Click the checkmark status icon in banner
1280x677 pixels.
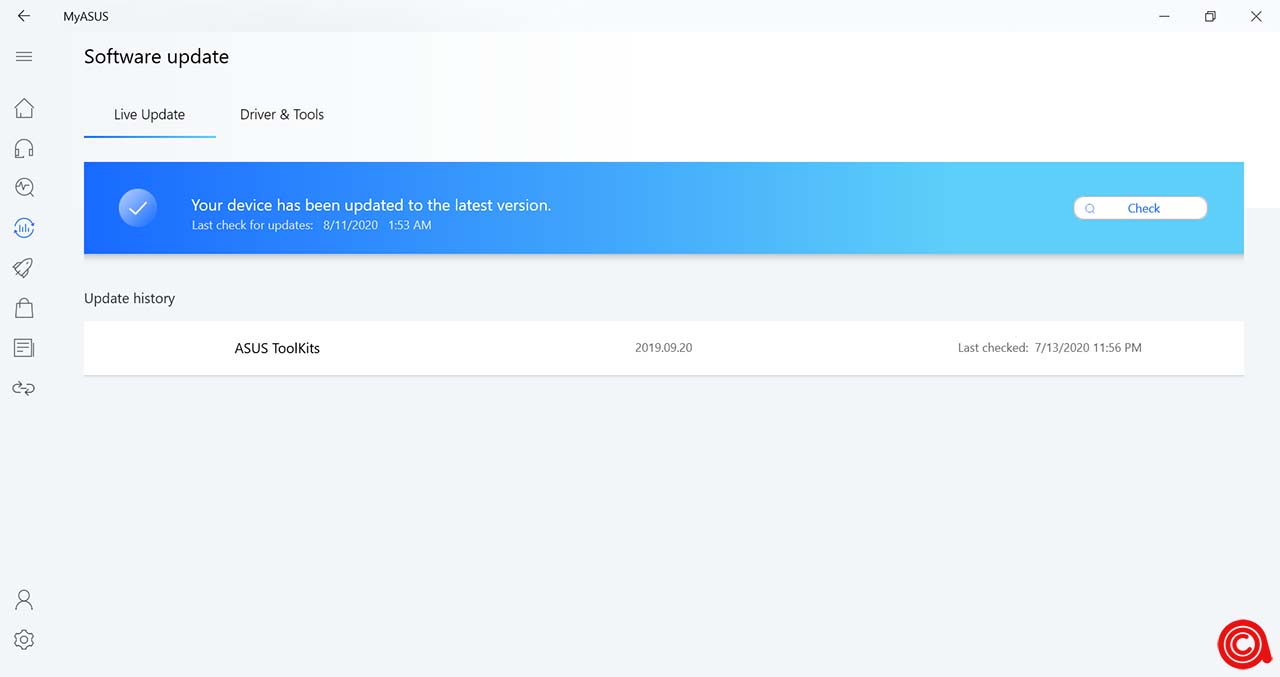[138, 208]
